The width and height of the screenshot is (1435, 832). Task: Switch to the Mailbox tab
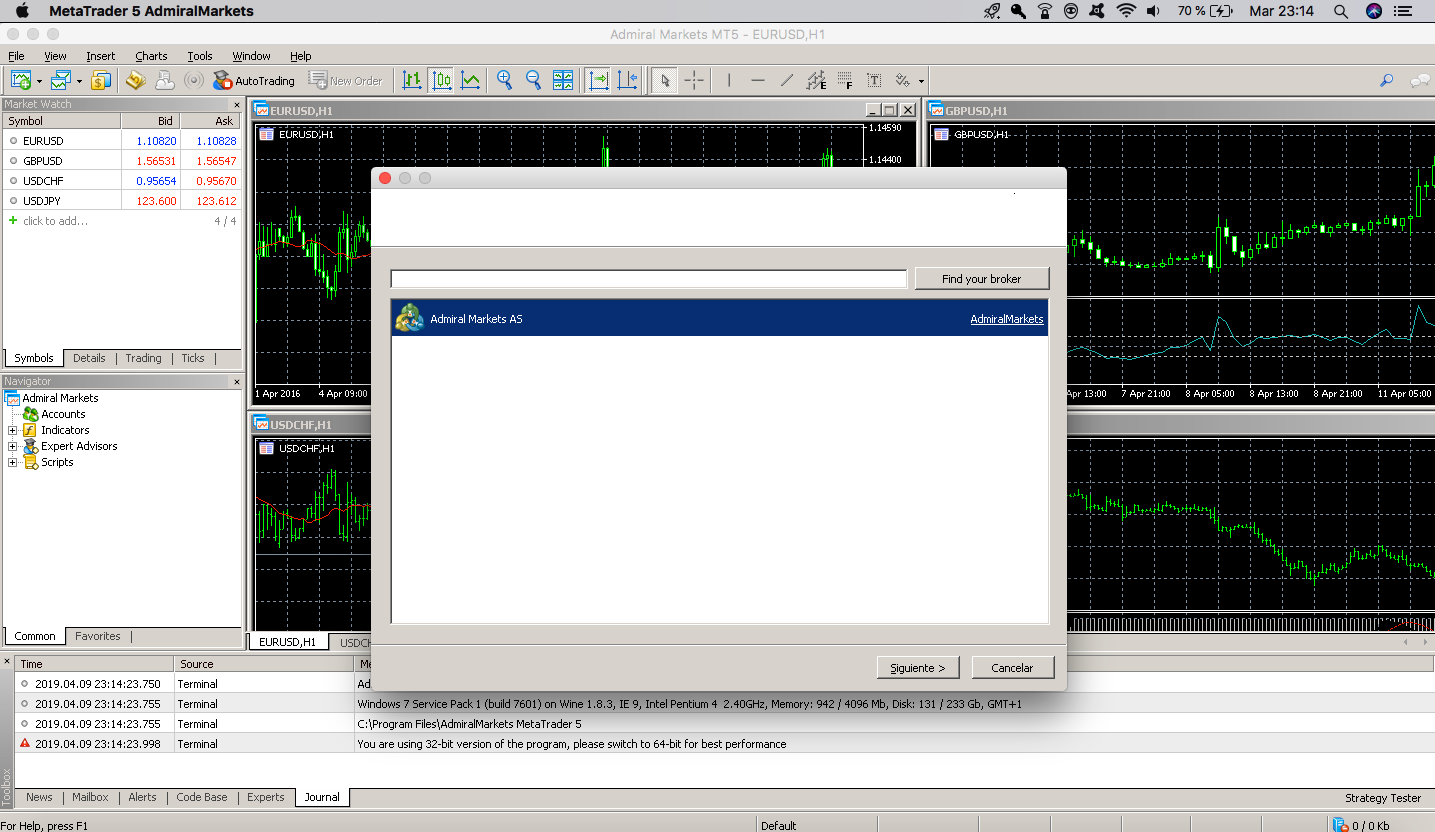pos(90,797)
